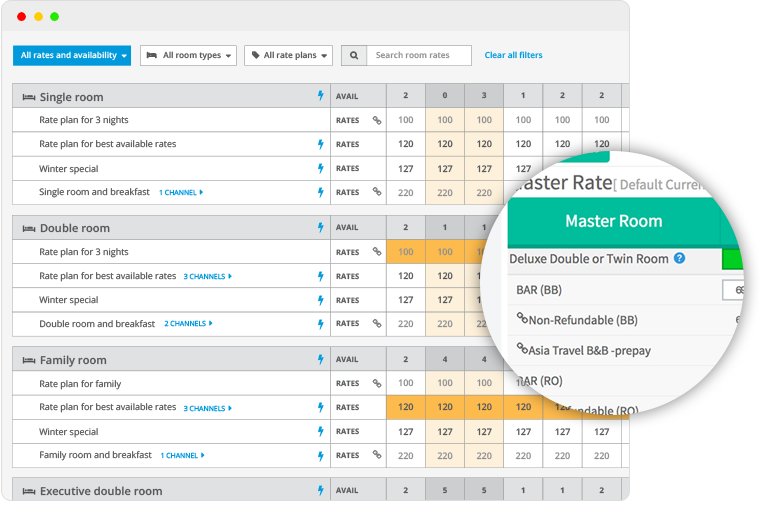Click yellow macOS minimize window button

(x=38, y=16)
